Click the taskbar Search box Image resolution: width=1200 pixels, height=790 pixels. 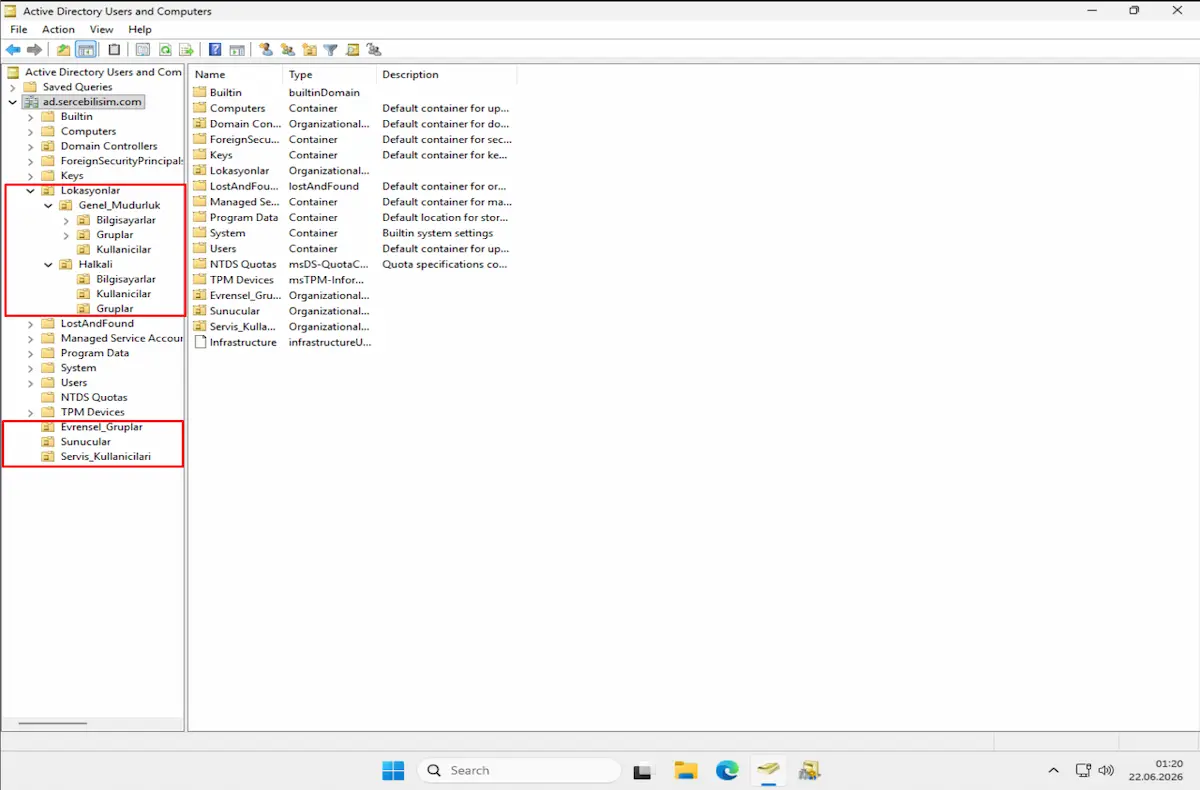click(519, 770)
